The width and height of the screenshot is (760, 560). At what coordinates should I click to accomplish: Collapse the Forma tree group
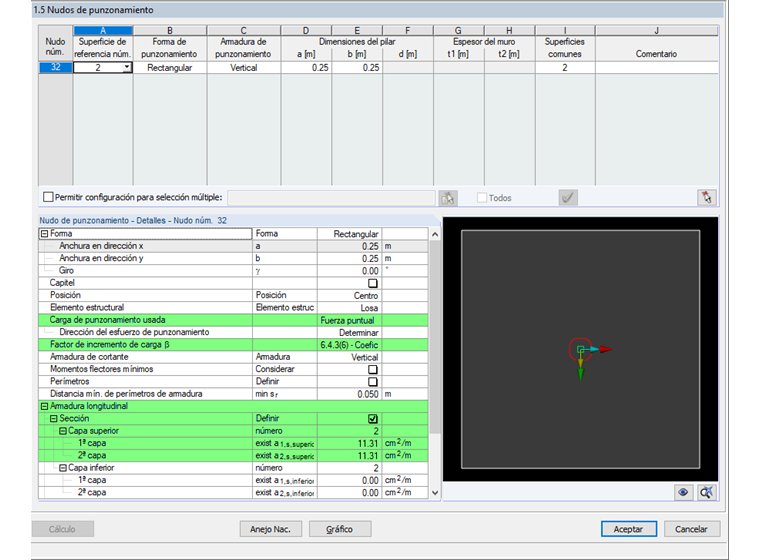45,234
